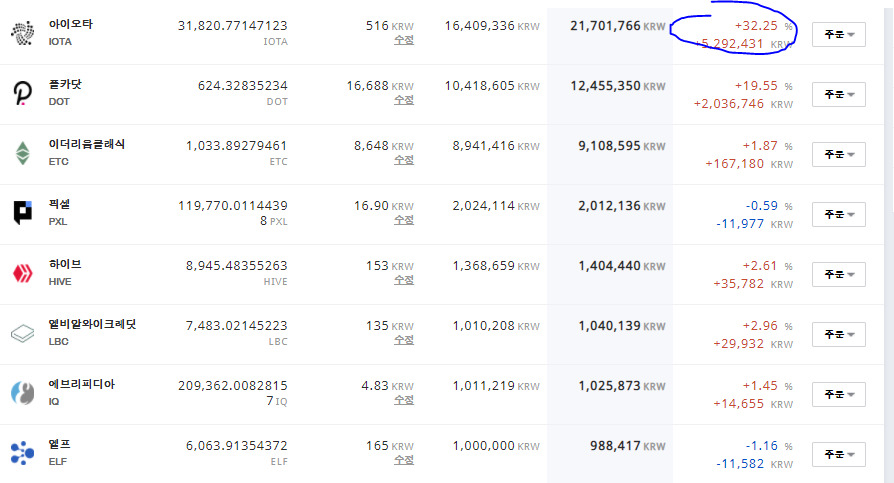This screenshot has height=483, width=894.
Task: Click the HIVE coin logo icon
Action: (23, 274)
